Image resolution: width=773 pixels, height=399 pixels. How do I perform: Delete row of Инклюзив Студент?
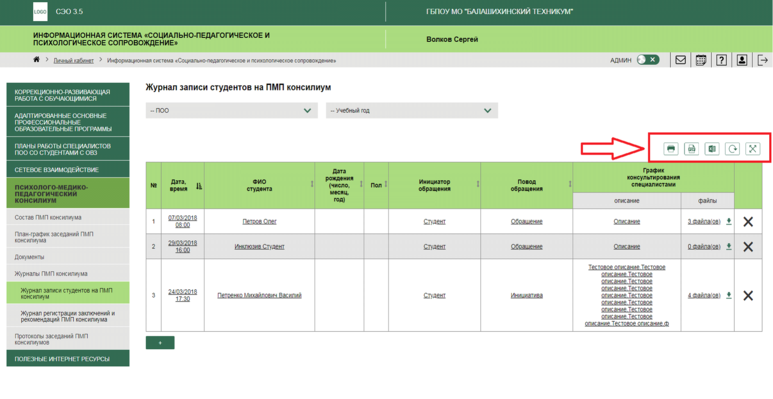(x=748, y=247)
